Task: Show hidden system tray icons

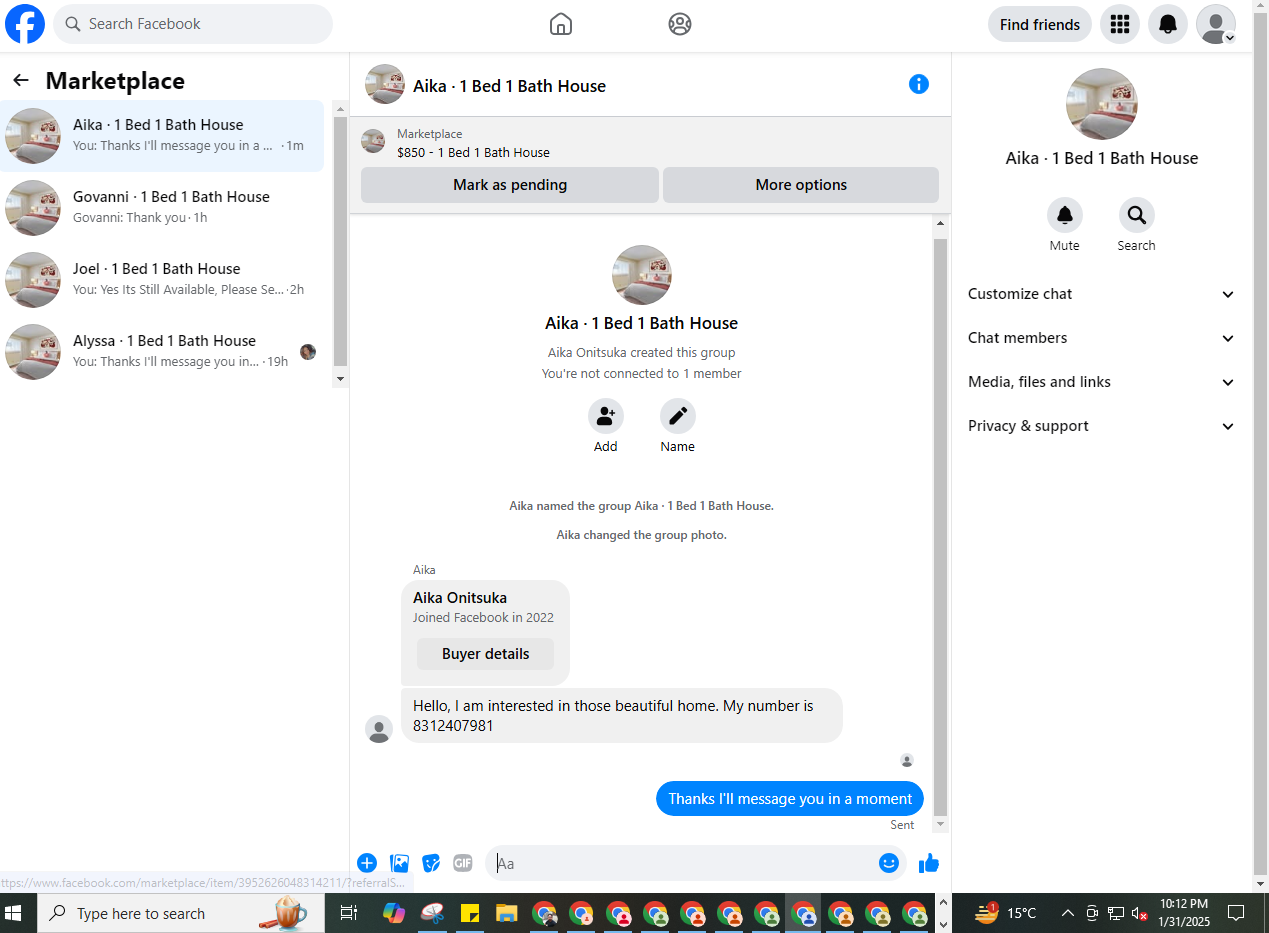Action: [1067, 913]
